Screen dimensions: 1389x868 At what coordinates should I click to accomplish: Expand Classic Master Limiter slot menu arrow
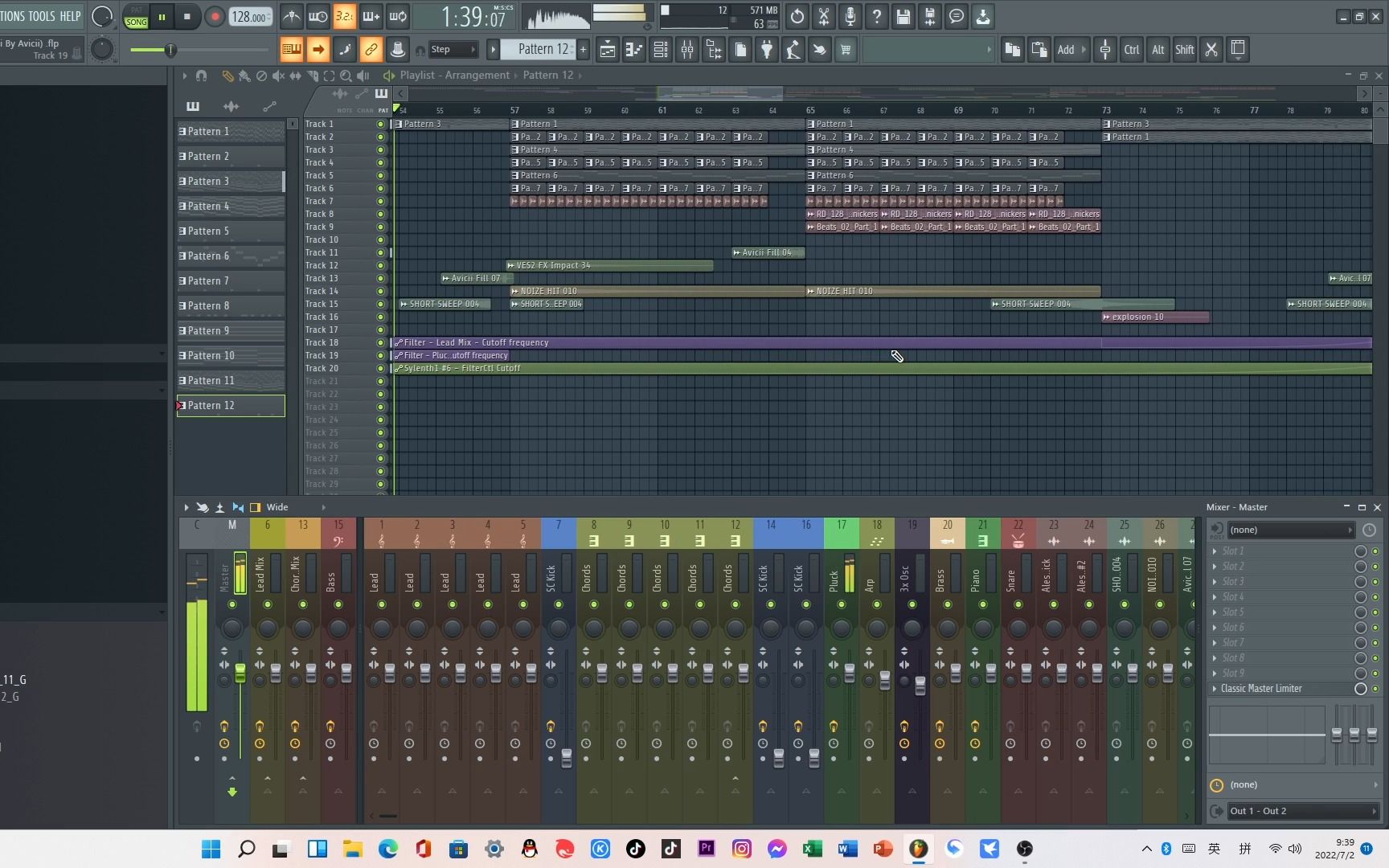(1215, 689)
